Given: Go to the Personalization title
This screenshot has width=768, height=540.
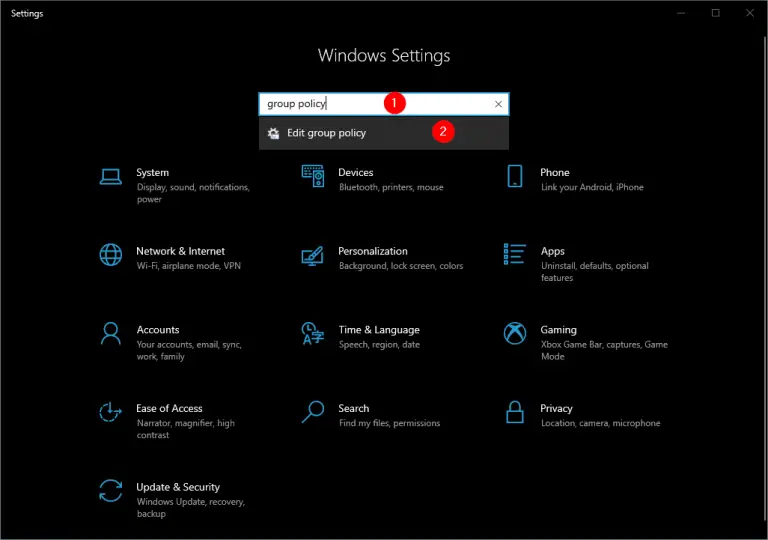Looking at the screenshot, I should point(373,251).
